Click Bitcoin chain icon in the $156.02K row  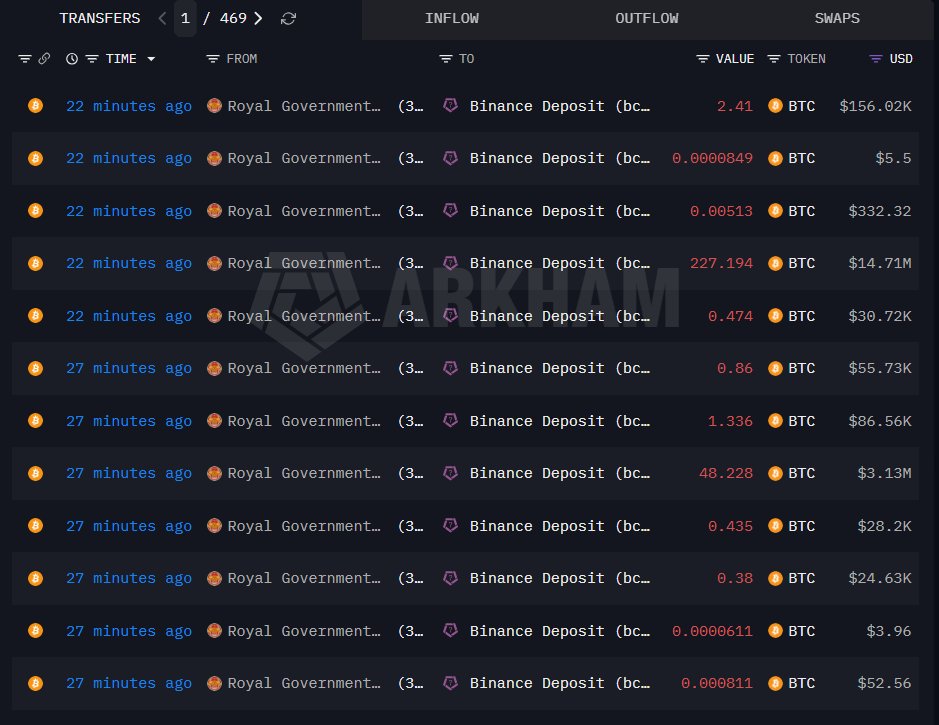35,106
